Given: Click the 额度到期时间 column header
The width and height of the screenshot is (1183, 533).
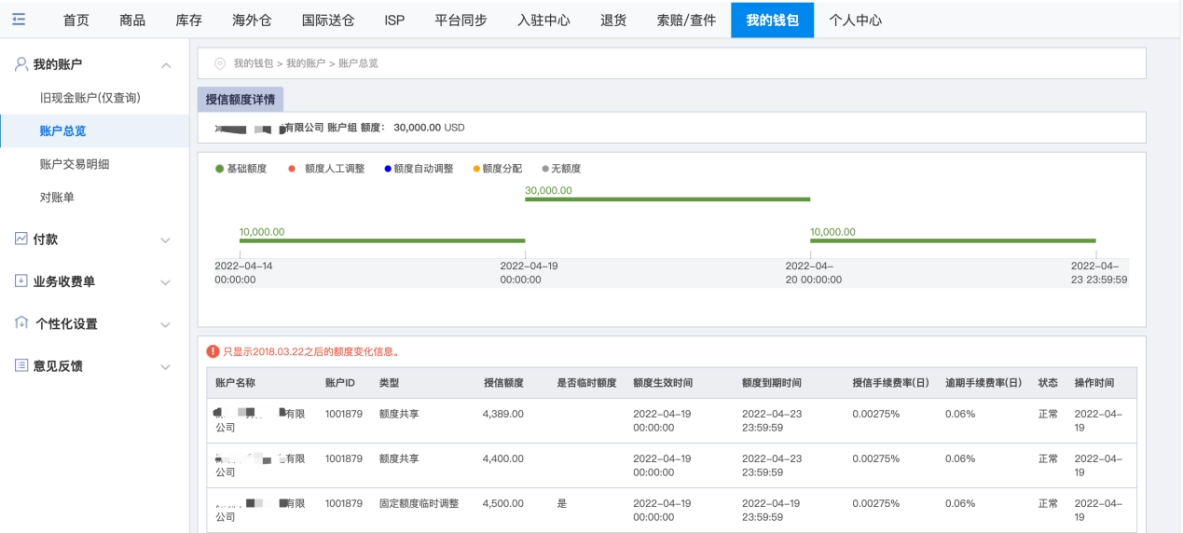Looking at the screenshot, I should 772,383.
